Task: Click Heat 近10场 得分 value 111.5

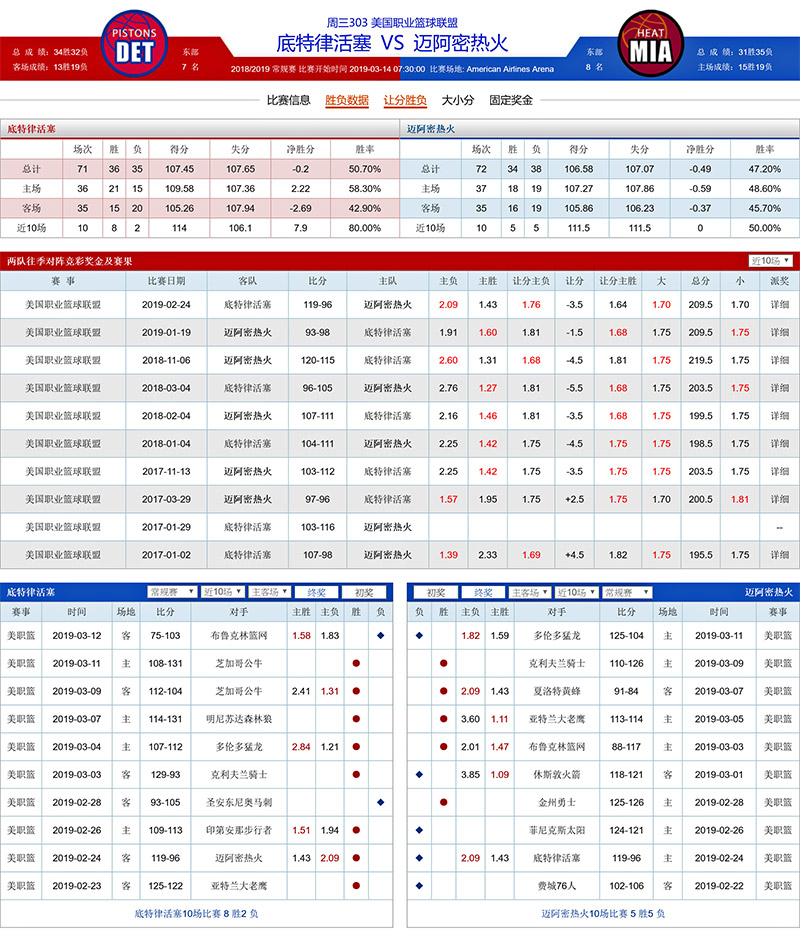Action: [579, 228]
